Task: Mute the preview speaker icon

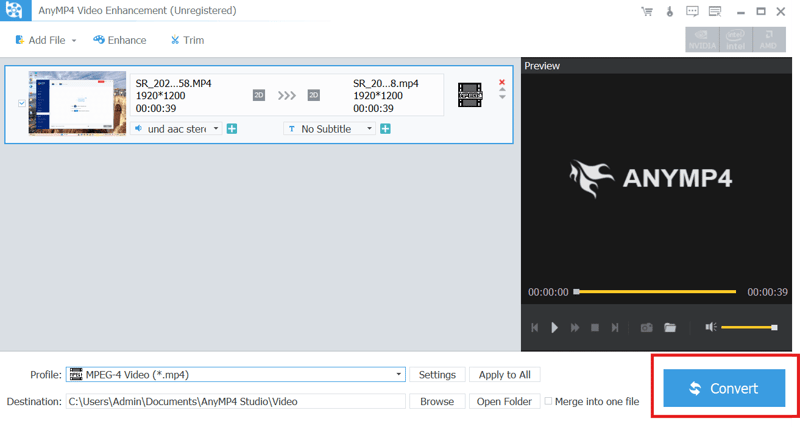Action: tap(710, 327)
